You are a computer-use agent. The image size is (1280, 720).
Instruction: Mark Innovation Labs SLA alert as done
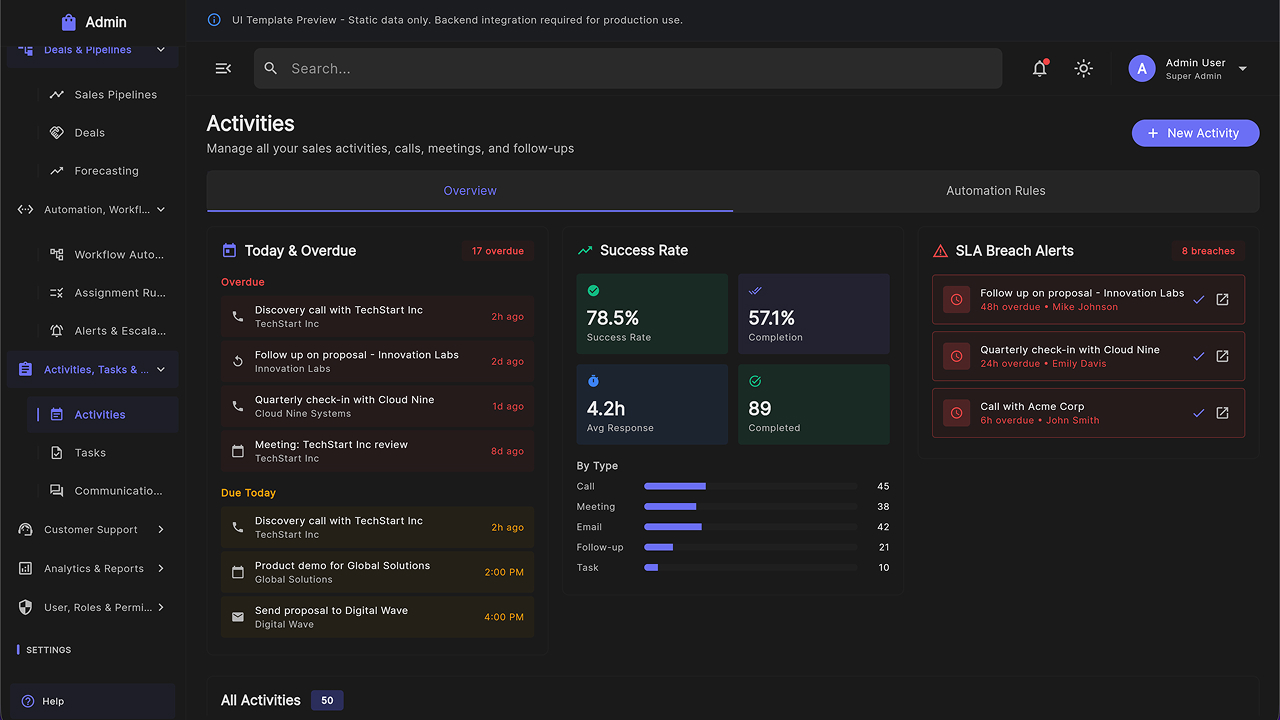[x=1199, y=300]
